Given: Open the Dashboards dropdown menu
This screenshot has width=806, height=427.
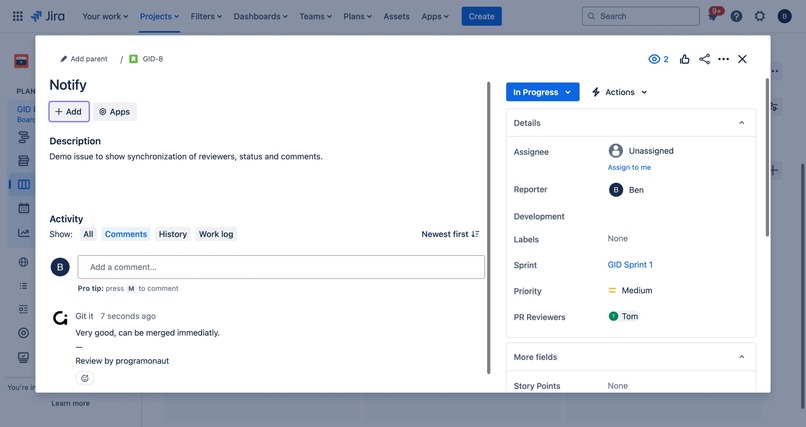Looking at the screenshot, I should [261, 16].
